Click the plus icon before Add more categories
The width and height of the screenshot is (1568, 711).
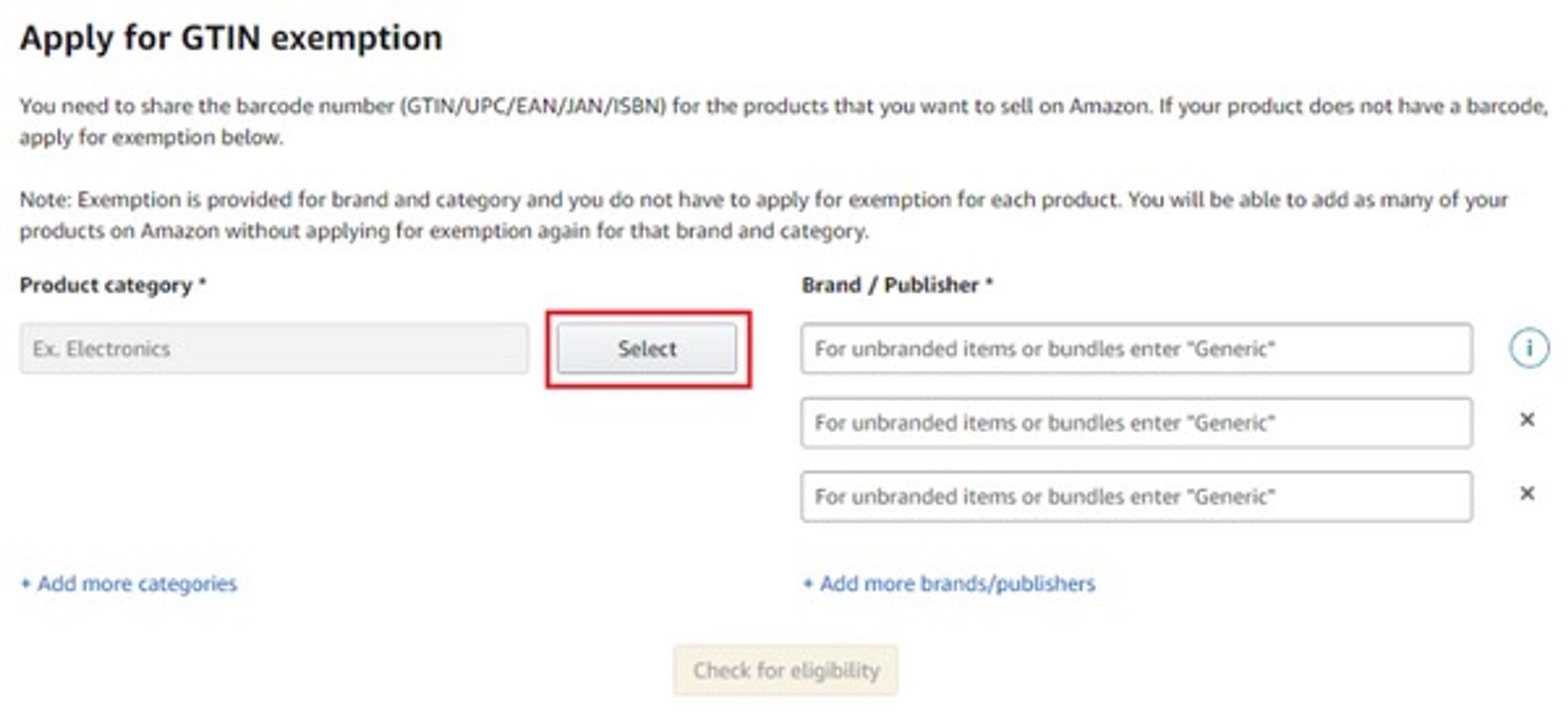(26, 583)
